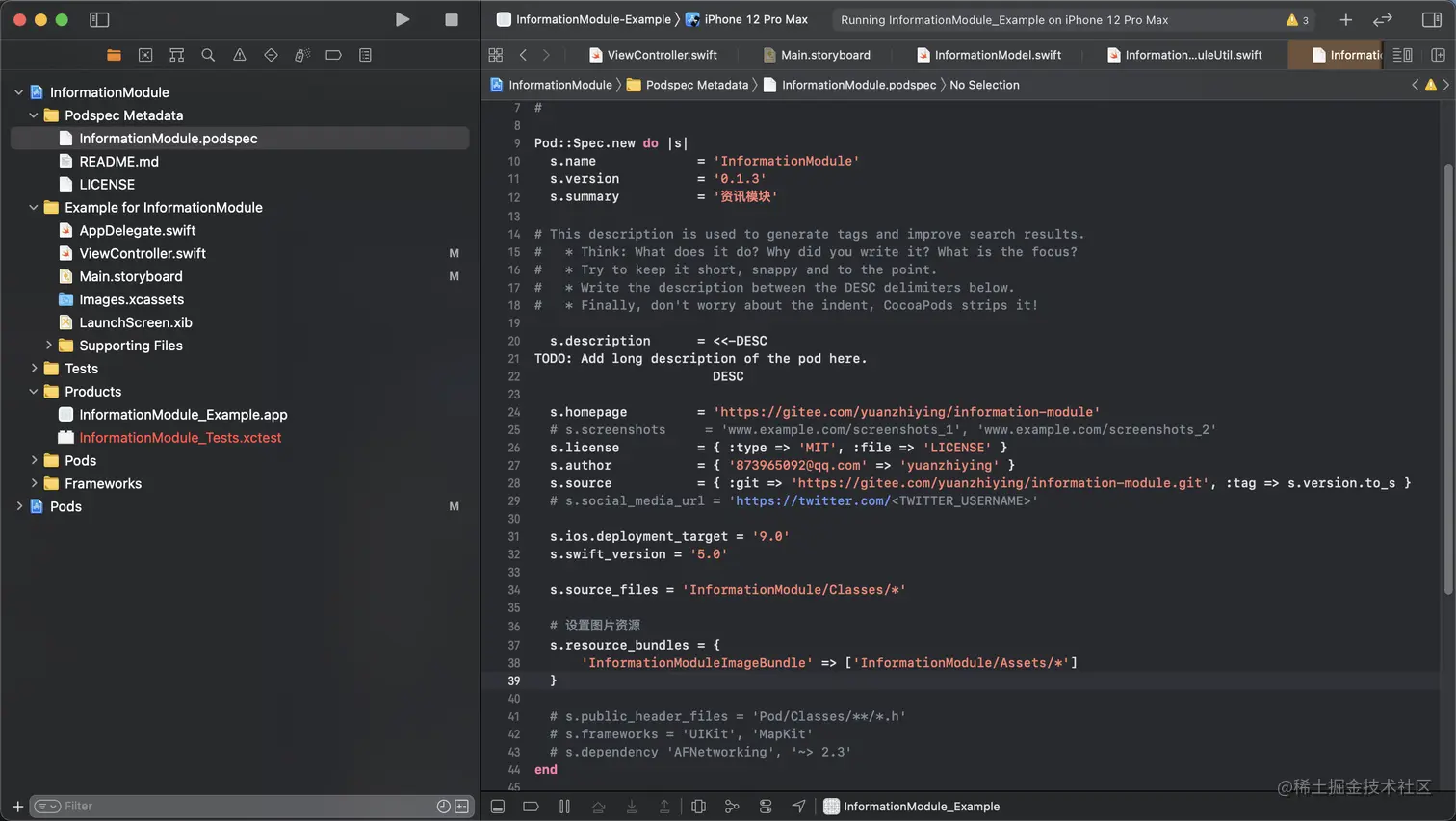Open the Report navigator
The height and width of the screenshot is (821, 1456).
click(365, 55)
